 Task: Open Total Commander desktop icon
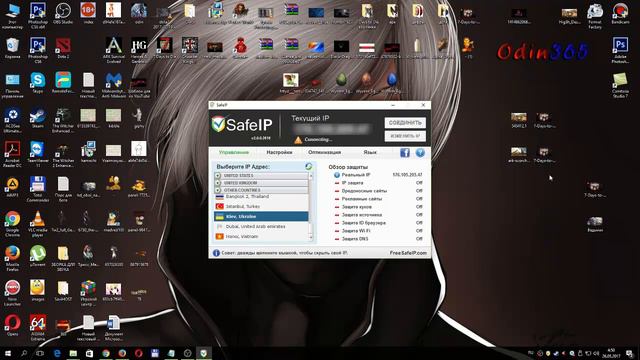38,189
